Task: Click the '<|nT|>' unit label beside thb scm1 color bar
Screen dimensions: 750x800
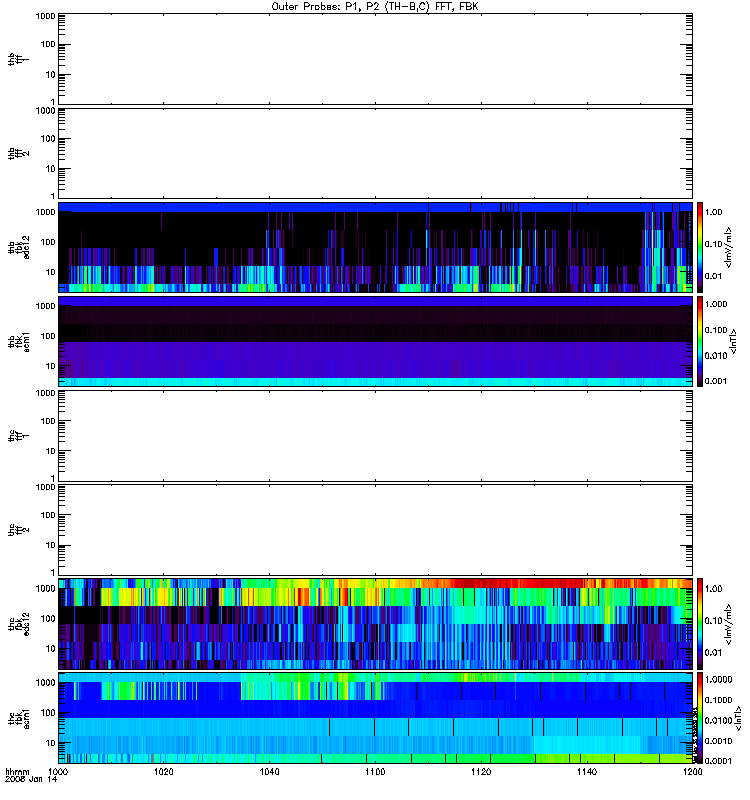Action: coord(734,341)
